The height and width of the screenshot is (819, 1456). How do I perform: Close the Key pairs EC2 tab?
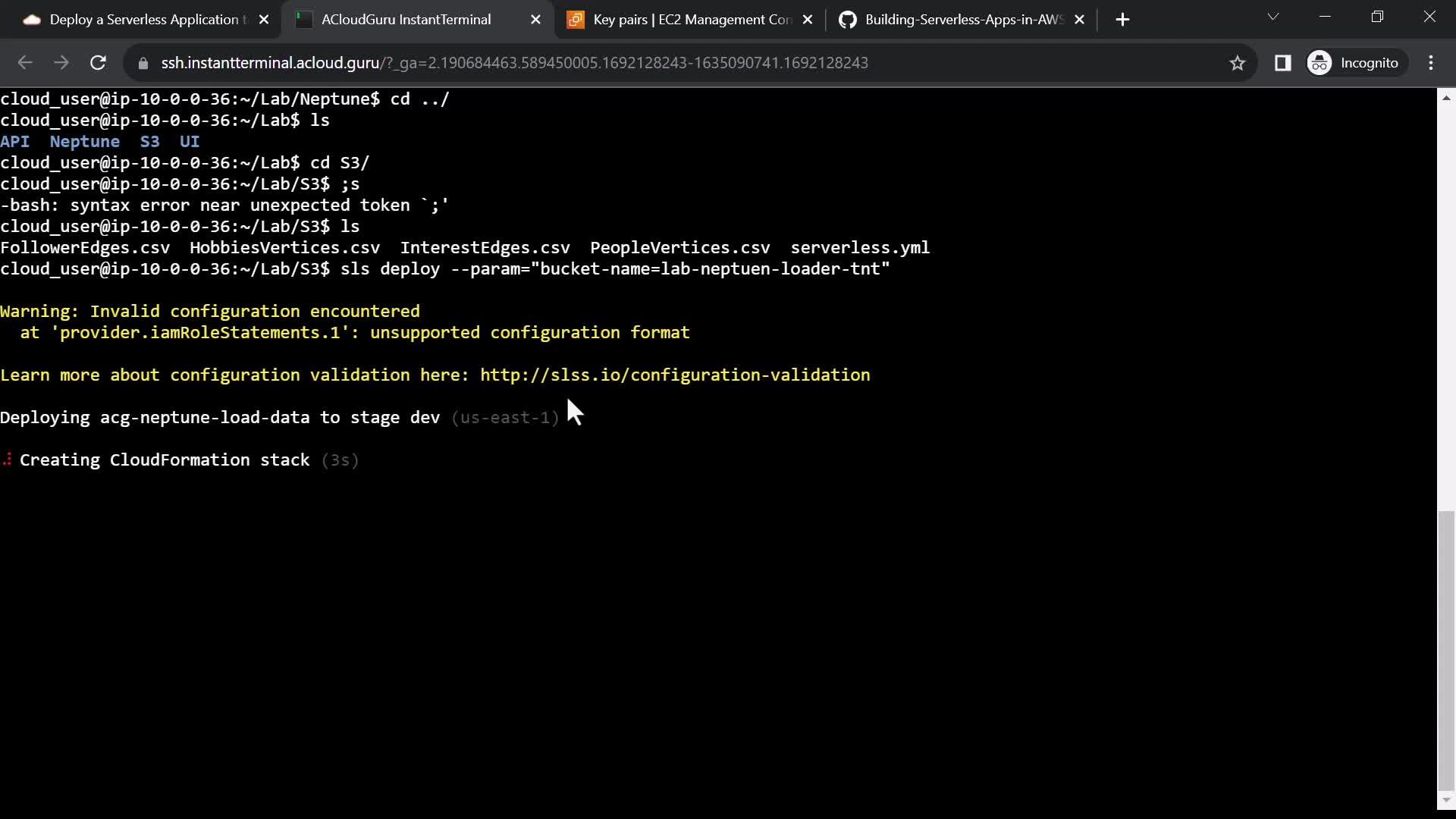click(x=808, y=20)
